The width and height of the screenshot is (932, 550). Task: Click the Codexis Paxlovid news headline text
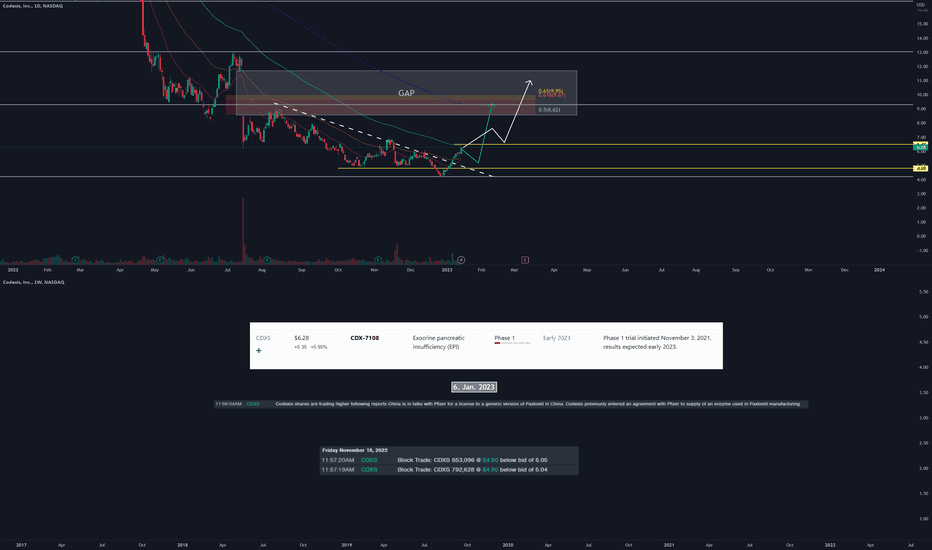point(538,404)
